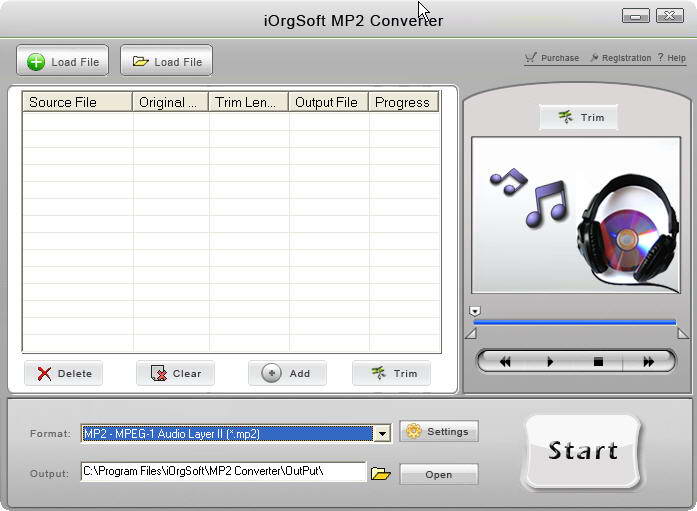Click the Trim Len... column header

click(249, 102)
